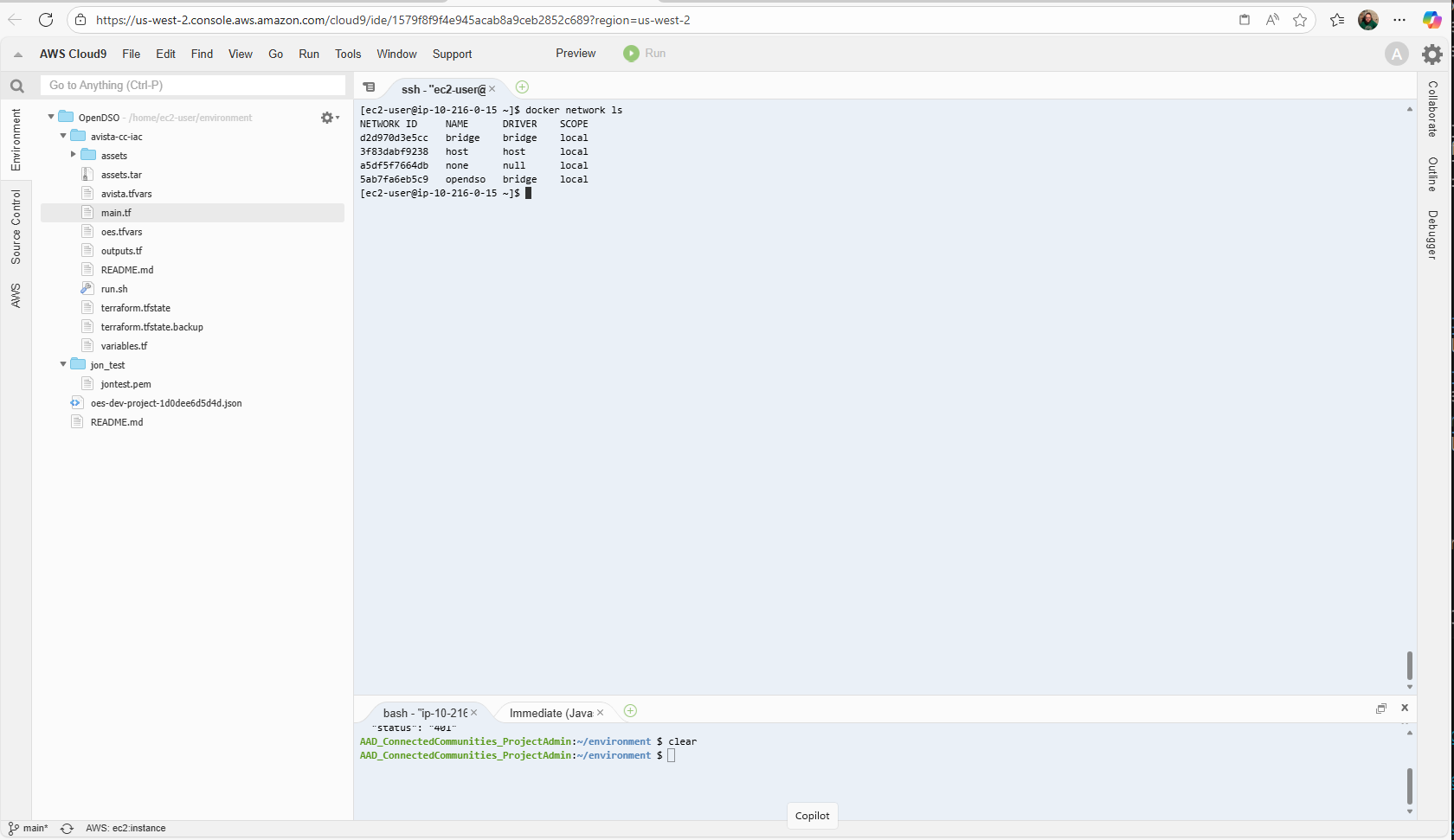Viewport: 1454px width, 840px height.
Task: Switch to the ssh ec2-user terminal tab
Action: (x=443, y=89)
